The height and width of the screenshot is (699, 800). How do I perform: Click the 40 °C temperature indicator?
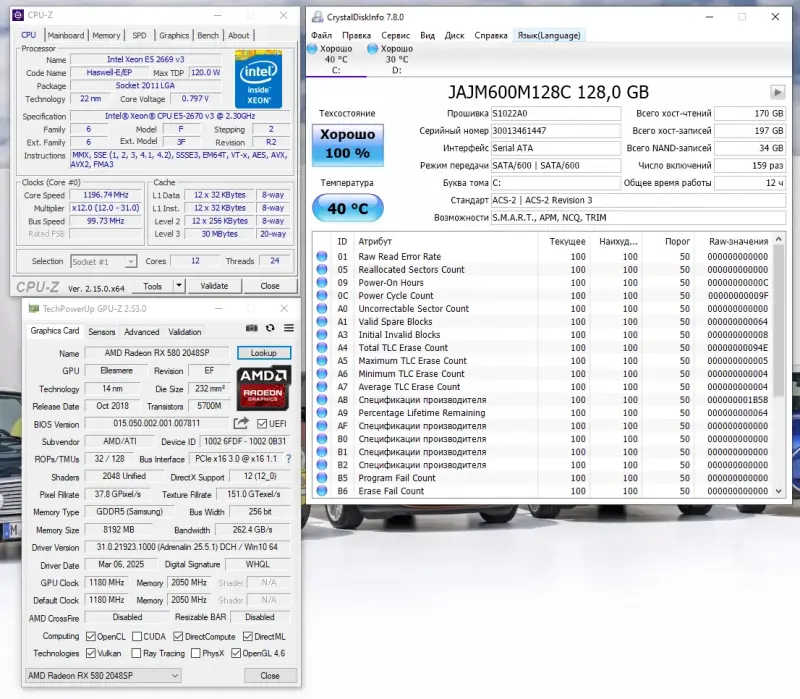pyautogui.click(x=347, y=208)
